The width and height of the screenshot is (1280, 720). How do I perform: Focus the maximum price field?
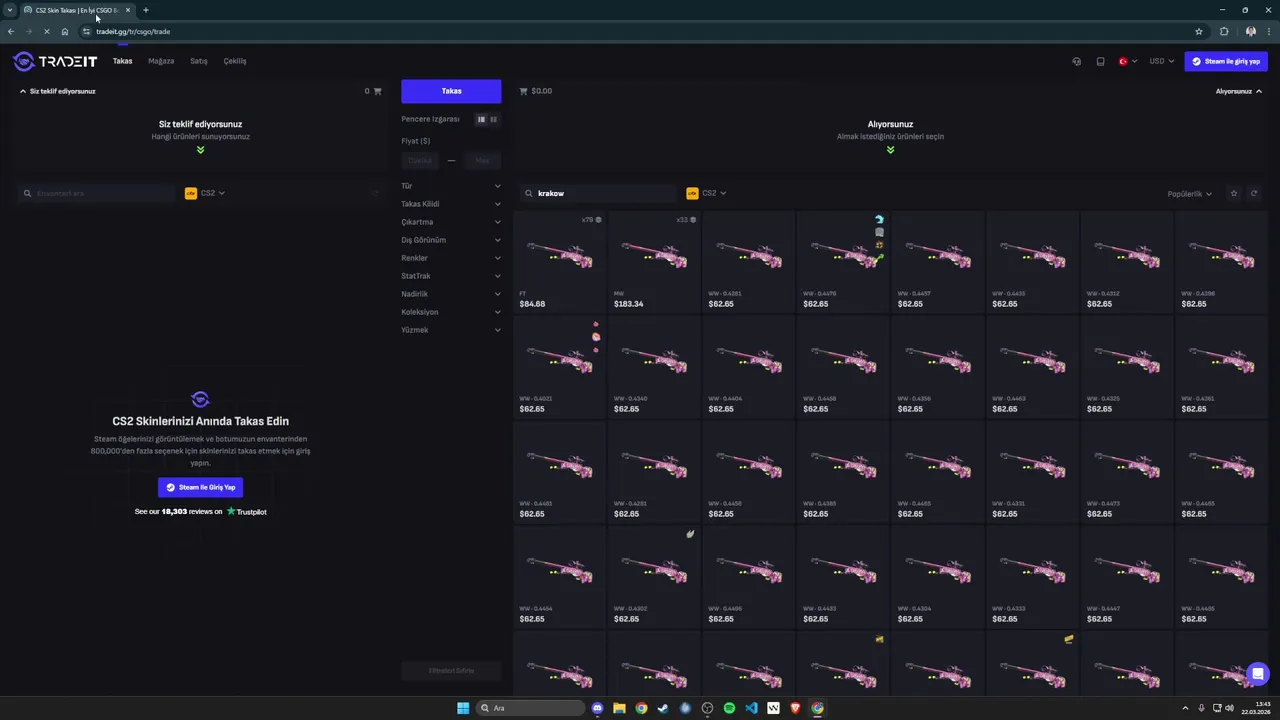482,160
